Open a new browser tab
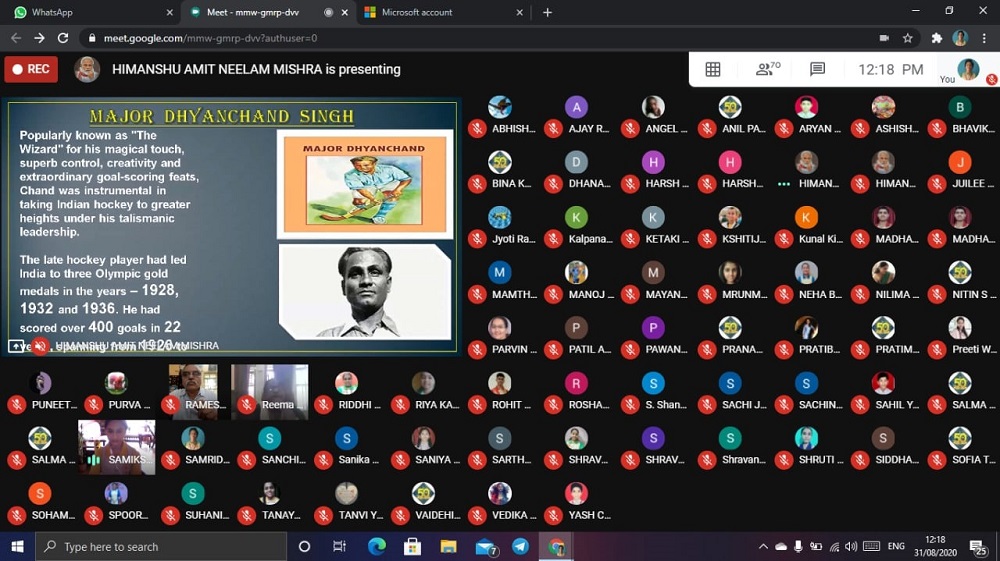This screenshot has width=1000, height=561. pyautogui.click(x=547, y=12)
